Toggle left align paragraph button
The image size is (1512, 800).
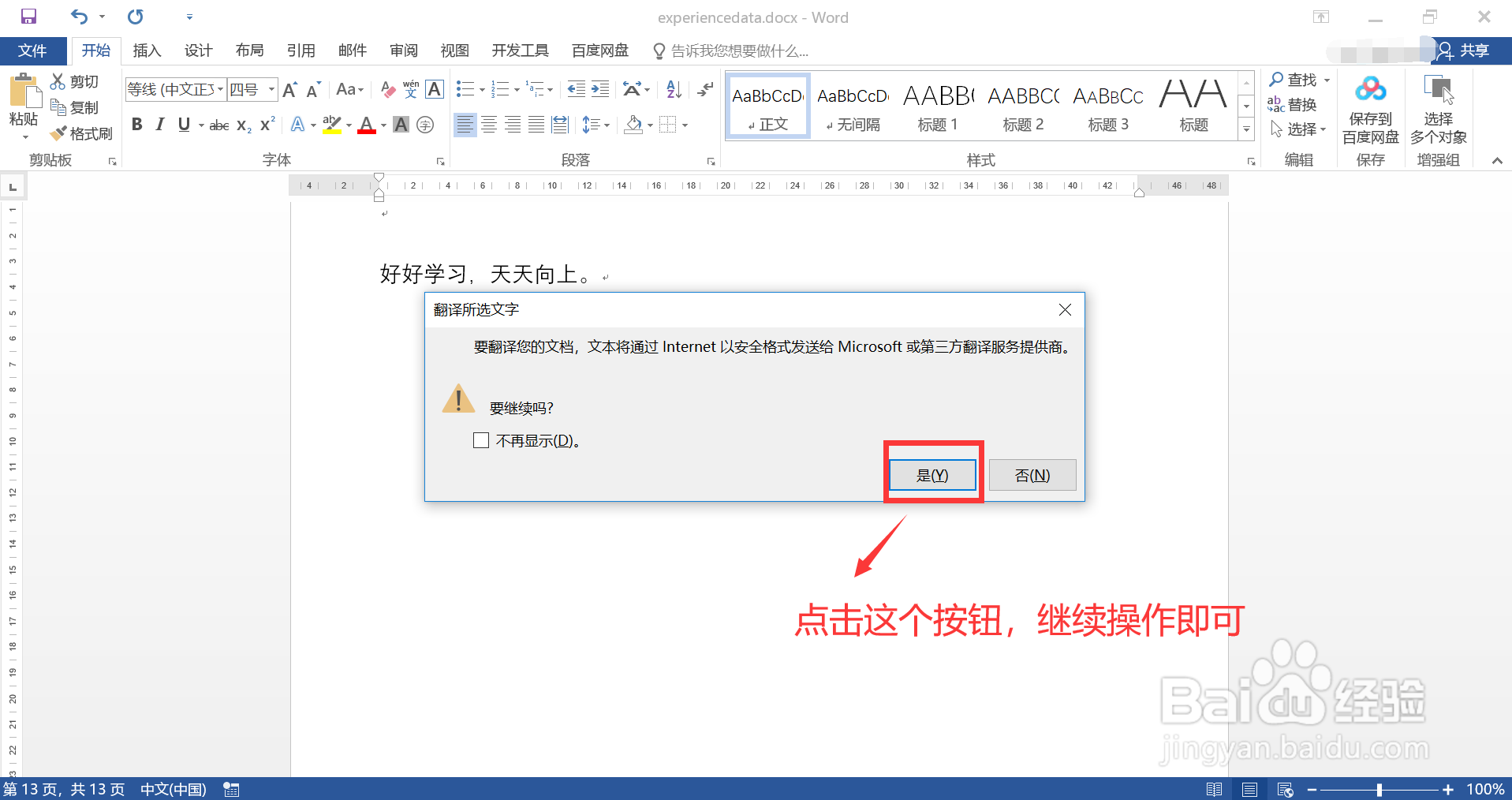465,125
